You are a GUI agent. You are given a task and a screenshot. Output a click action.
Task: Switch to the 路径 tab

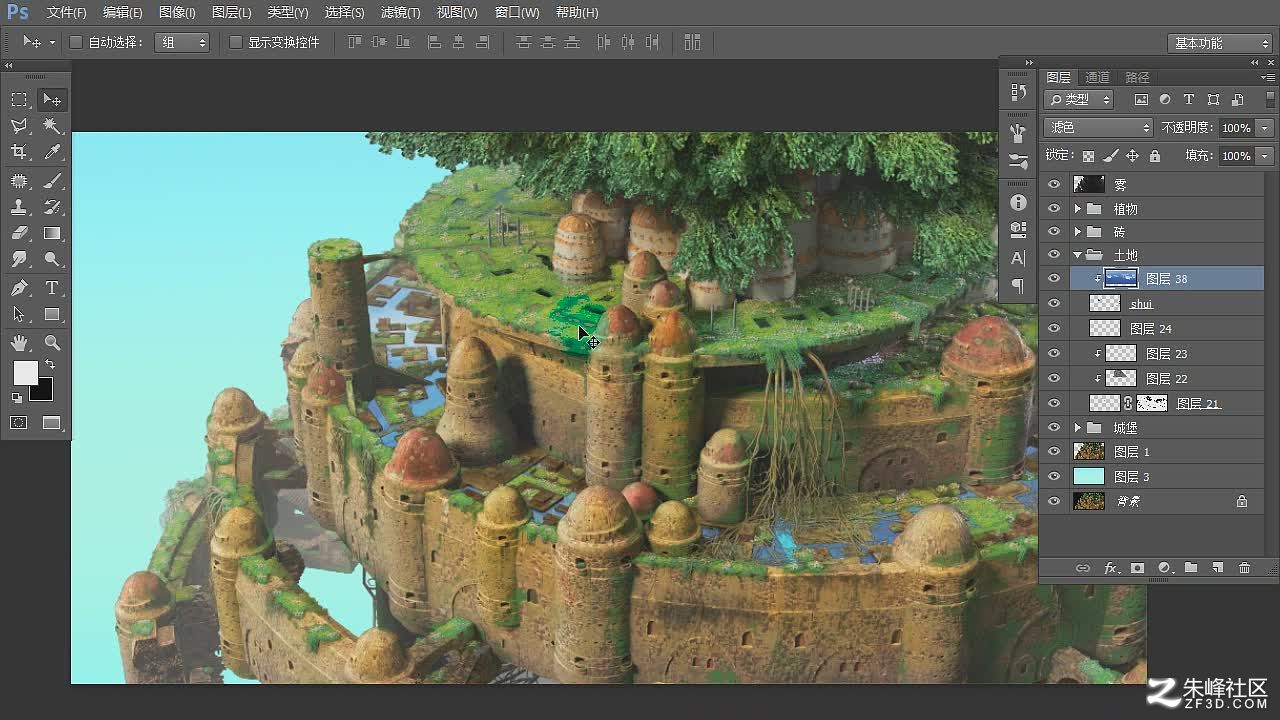(1137, 77)
